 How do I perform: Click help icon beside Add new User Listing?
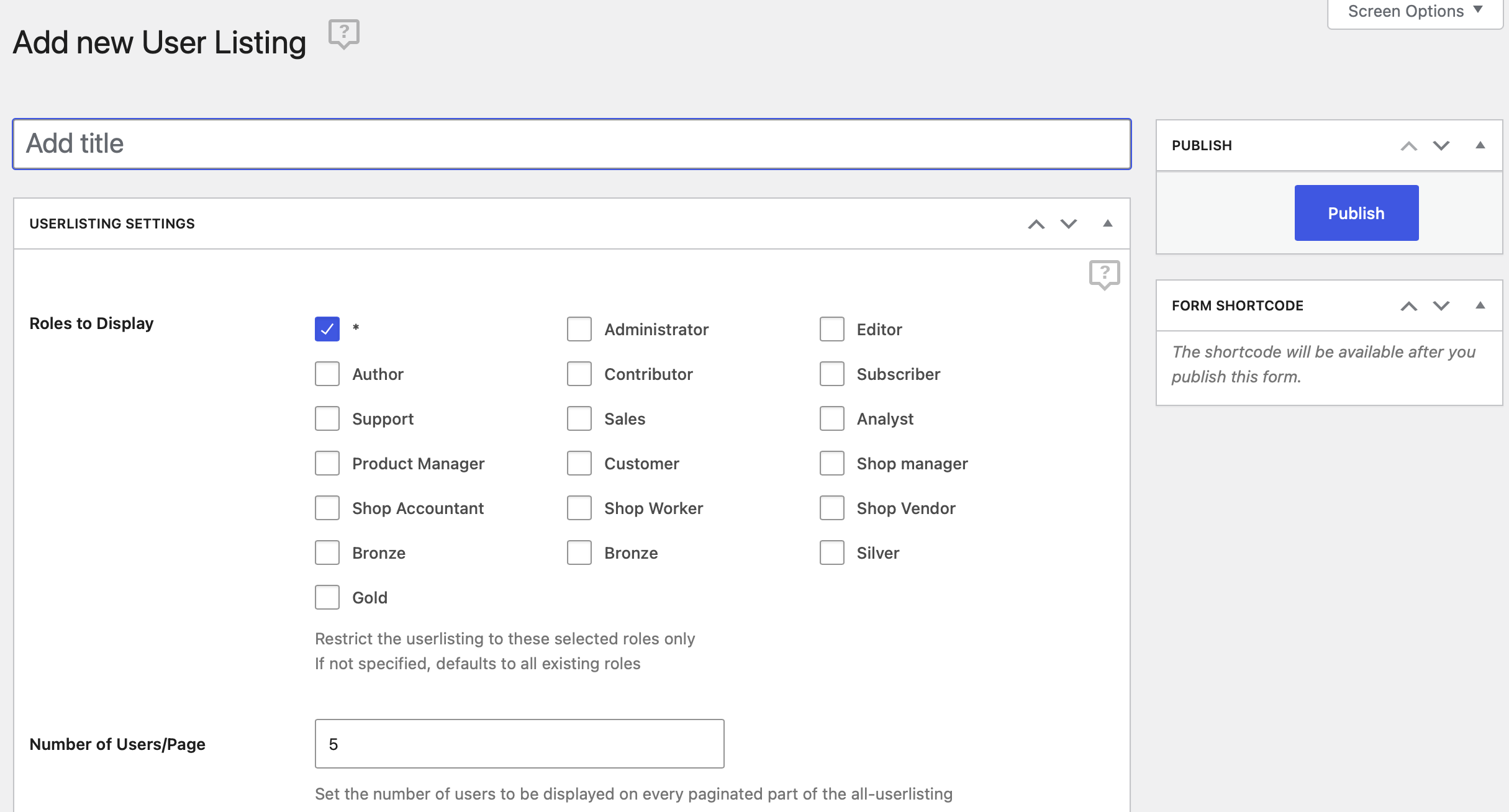pyautogui.click(x=343, y=34)
